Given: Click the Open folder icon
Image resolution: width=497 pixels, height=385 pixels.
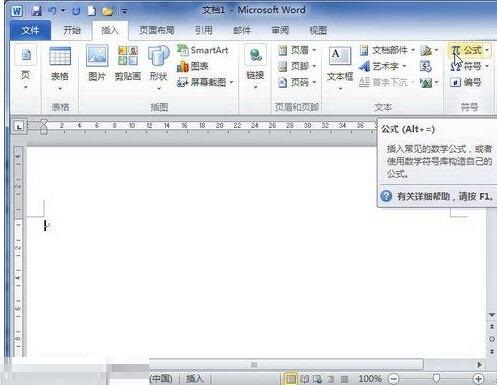Looking at the screenshot, I should (107, 12).
